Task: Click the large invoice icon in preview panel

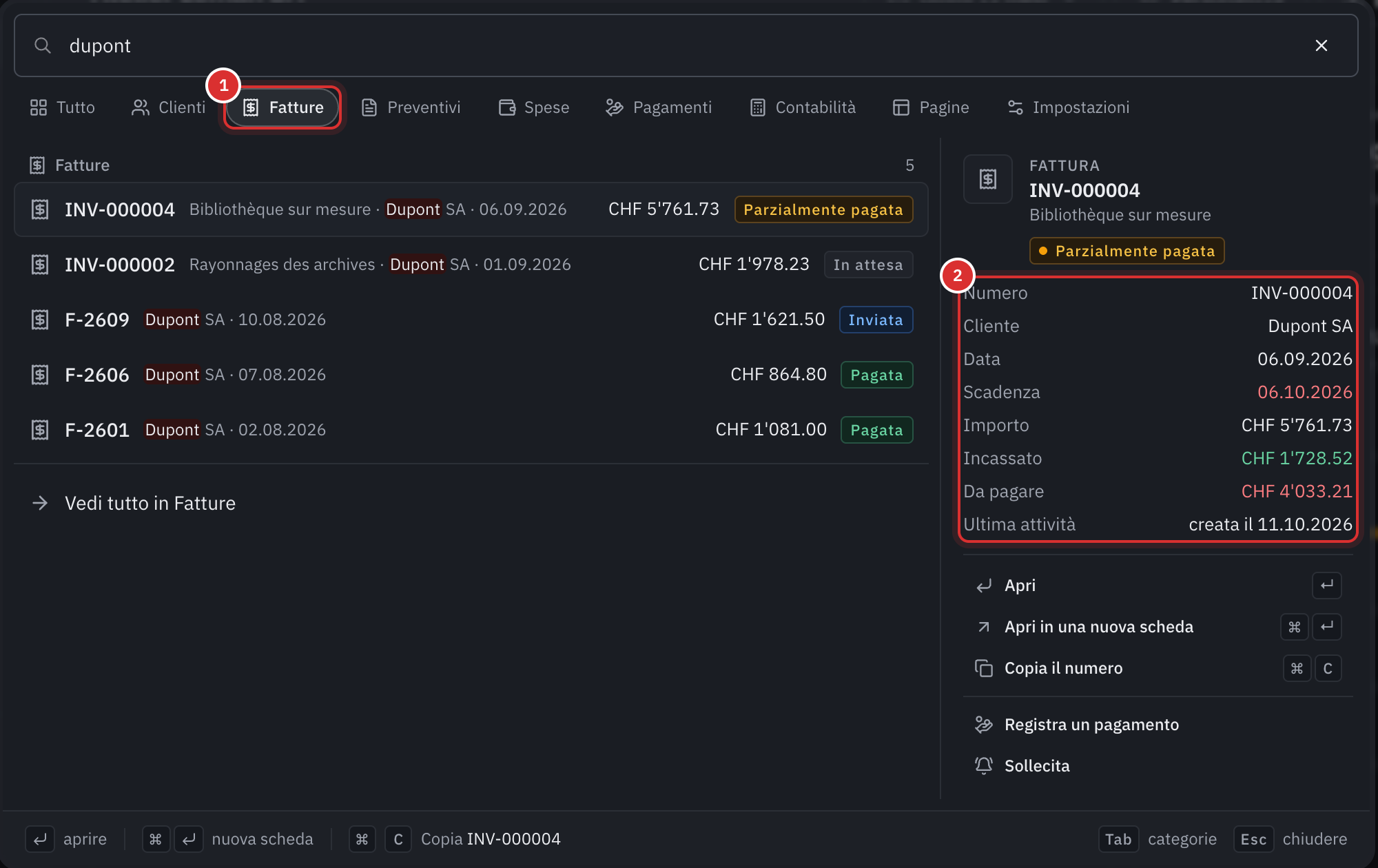Action: click(x=988, y=179)
